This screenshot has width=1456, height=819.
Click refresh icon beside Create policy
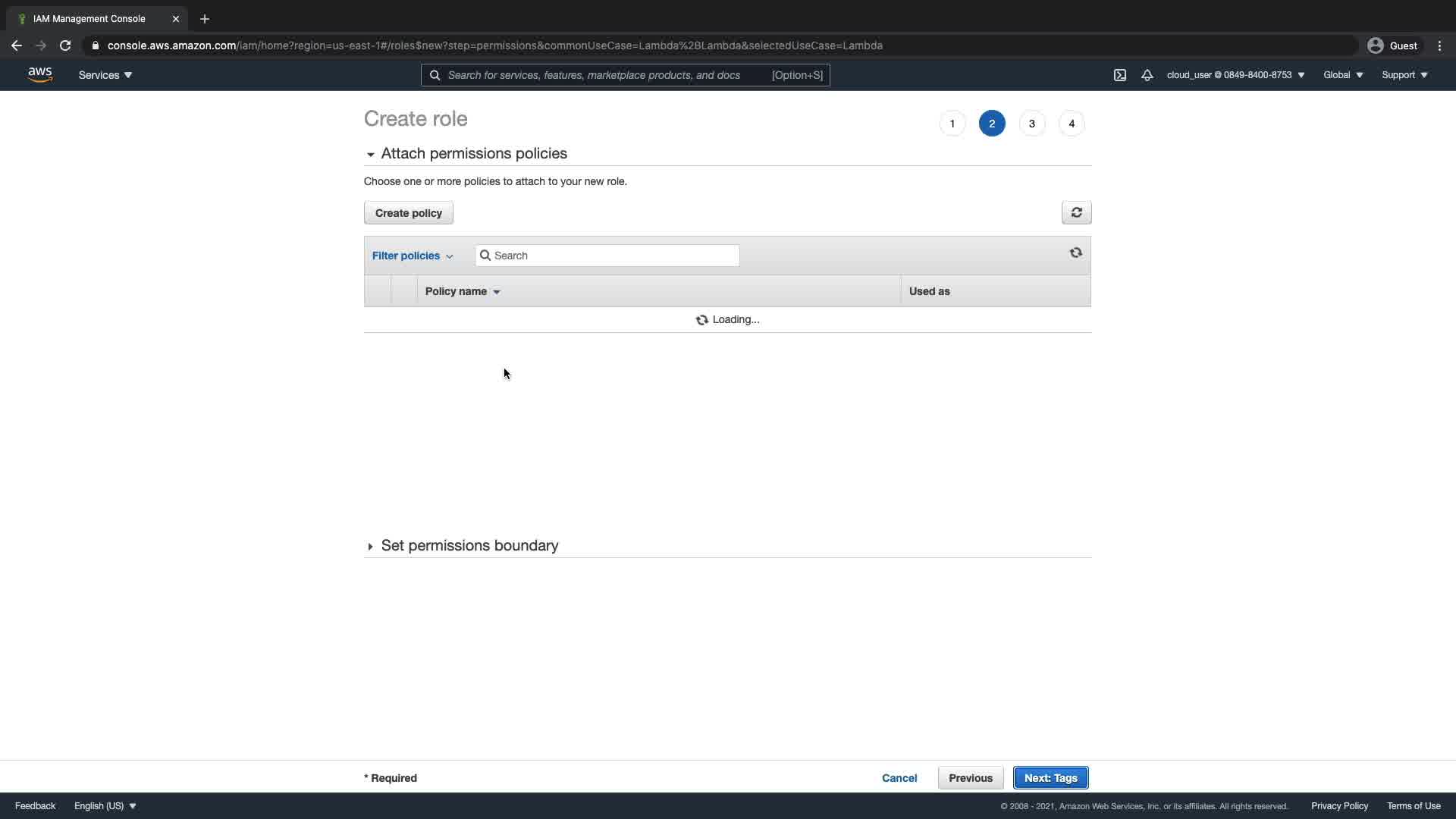[1076, 213]
